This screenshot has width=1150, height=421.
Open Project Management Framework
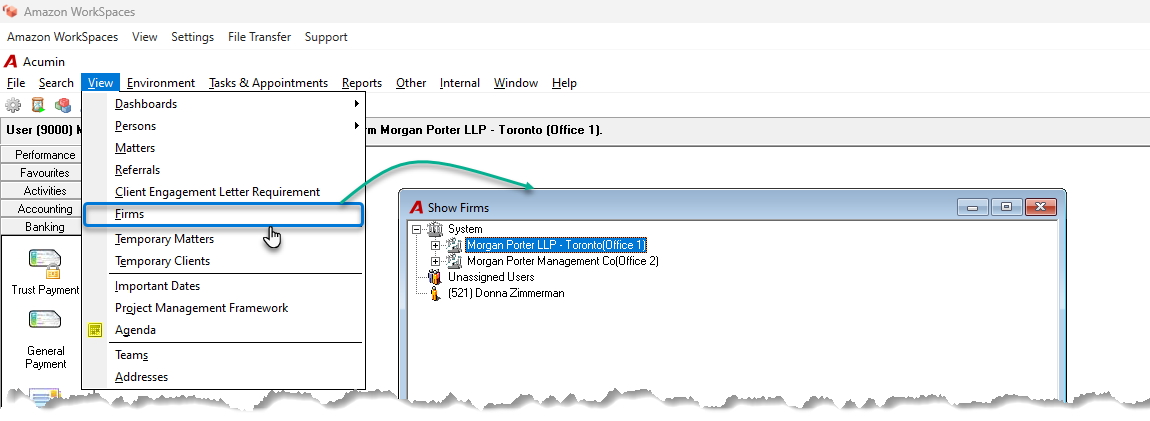[x=224, y=308]
